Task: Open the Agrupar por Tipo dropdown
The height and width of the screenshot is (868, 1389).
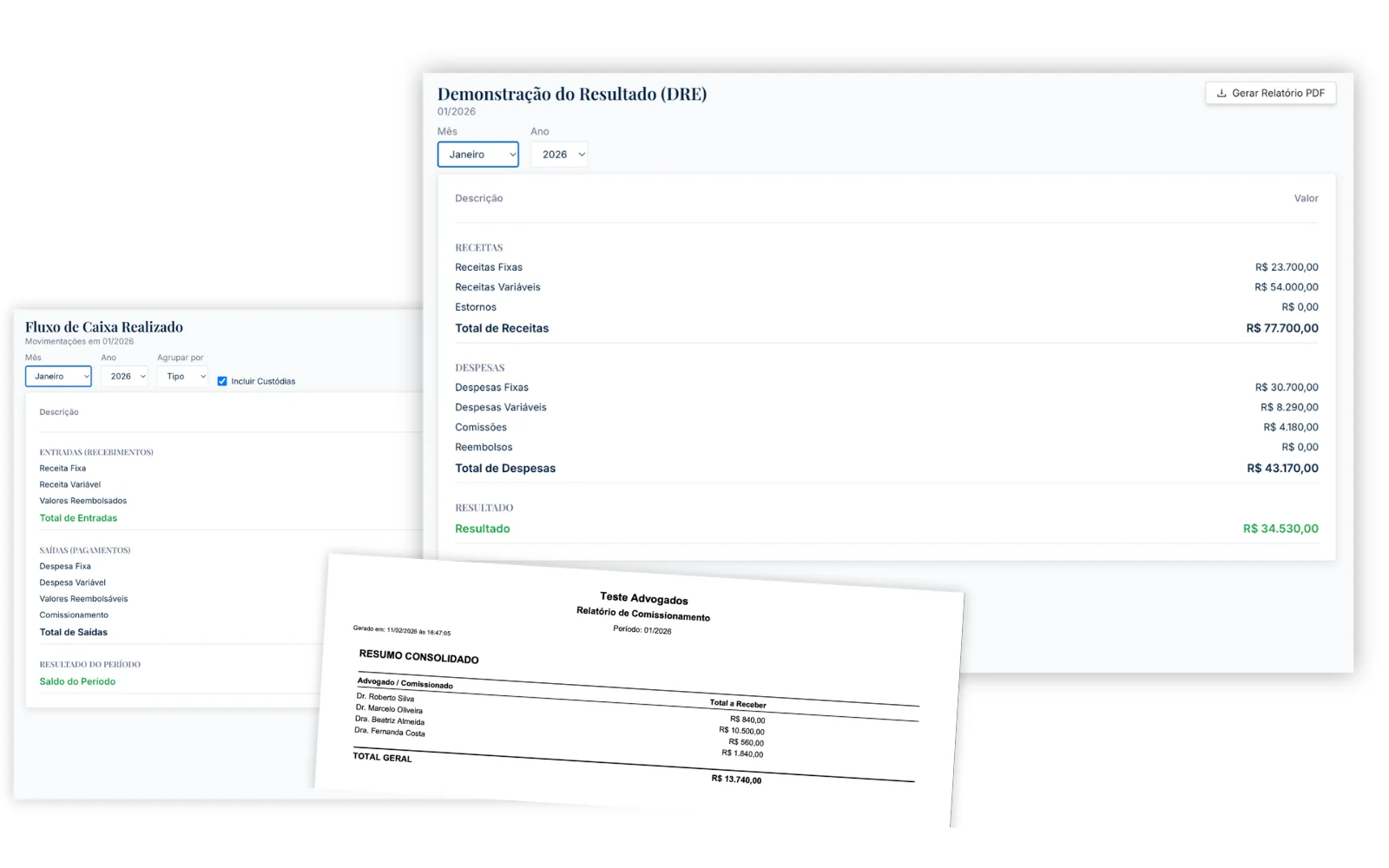Action: (182, 376)
